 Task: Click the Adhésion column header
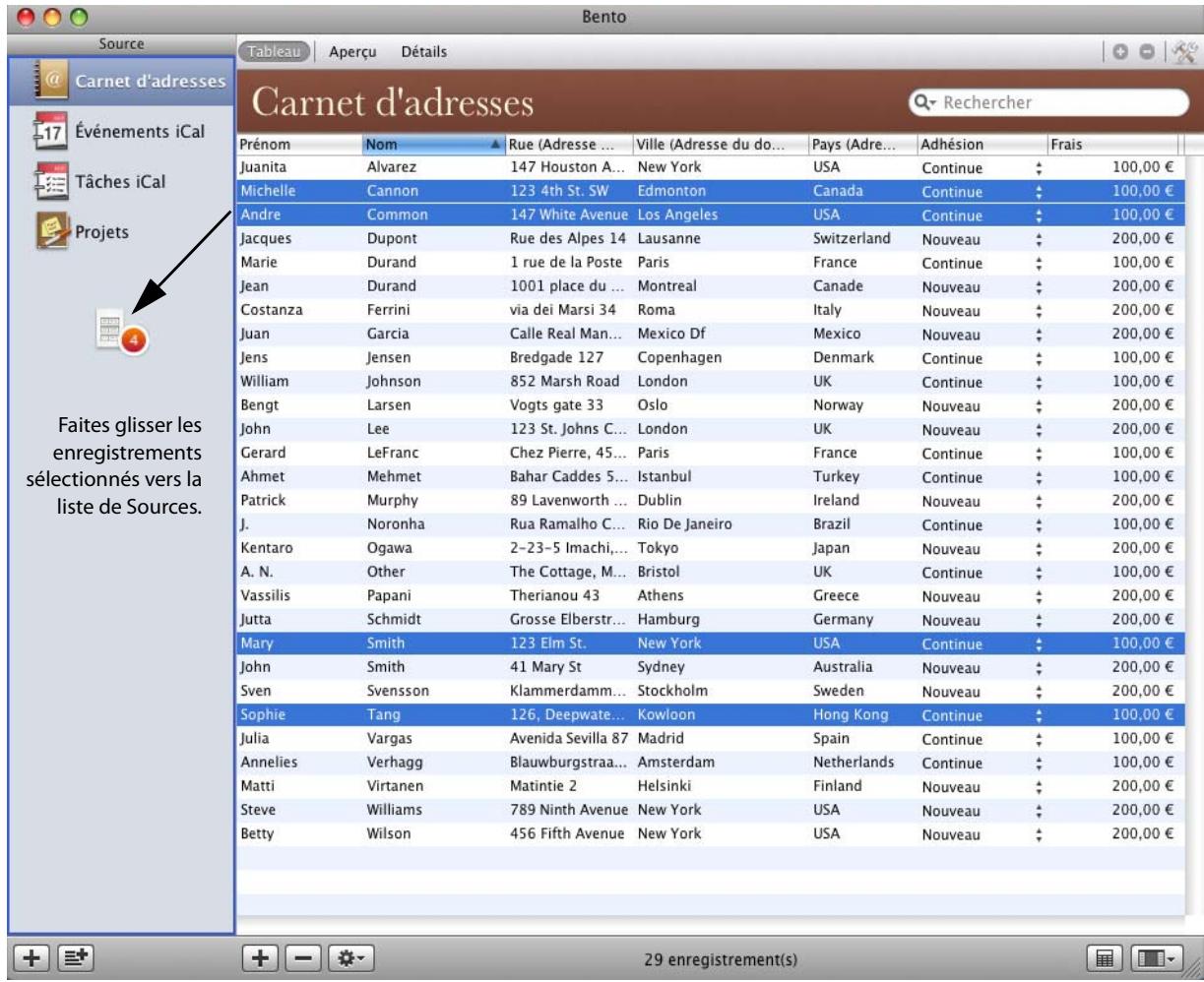(980, 145)
